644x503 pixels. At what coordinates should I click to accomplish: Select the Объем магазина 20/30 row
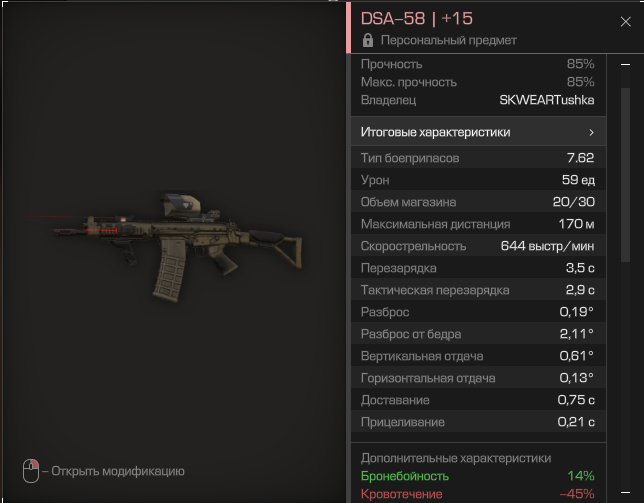point(478,202)
